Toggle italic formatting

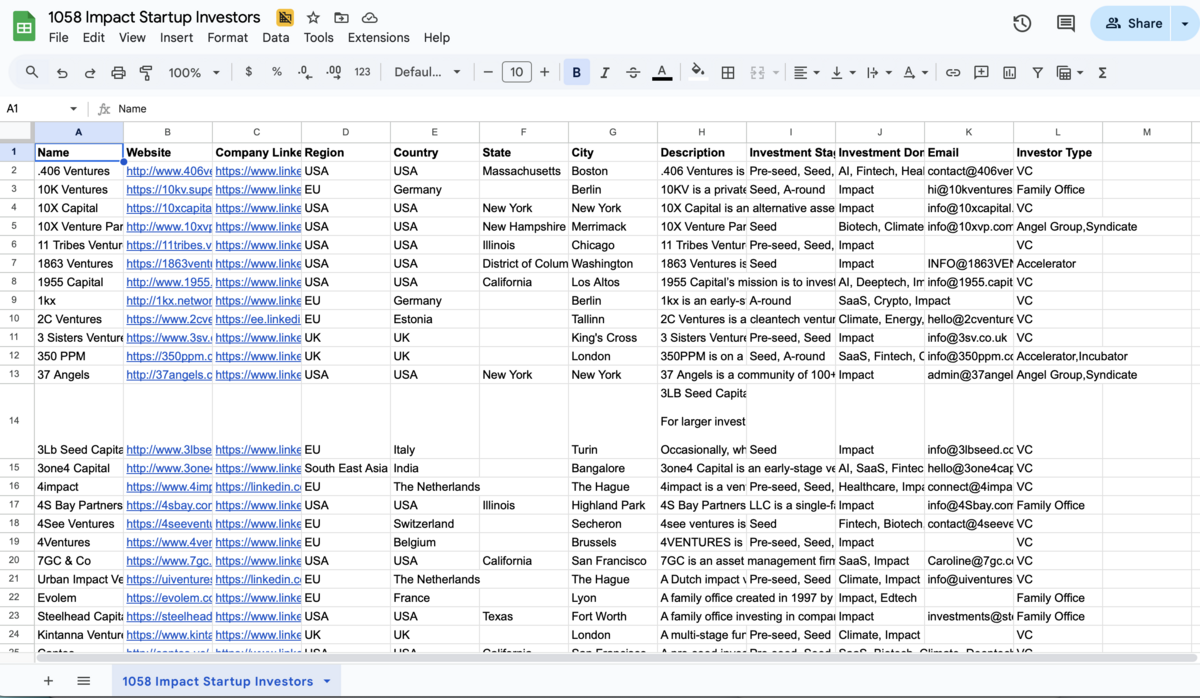604,72
